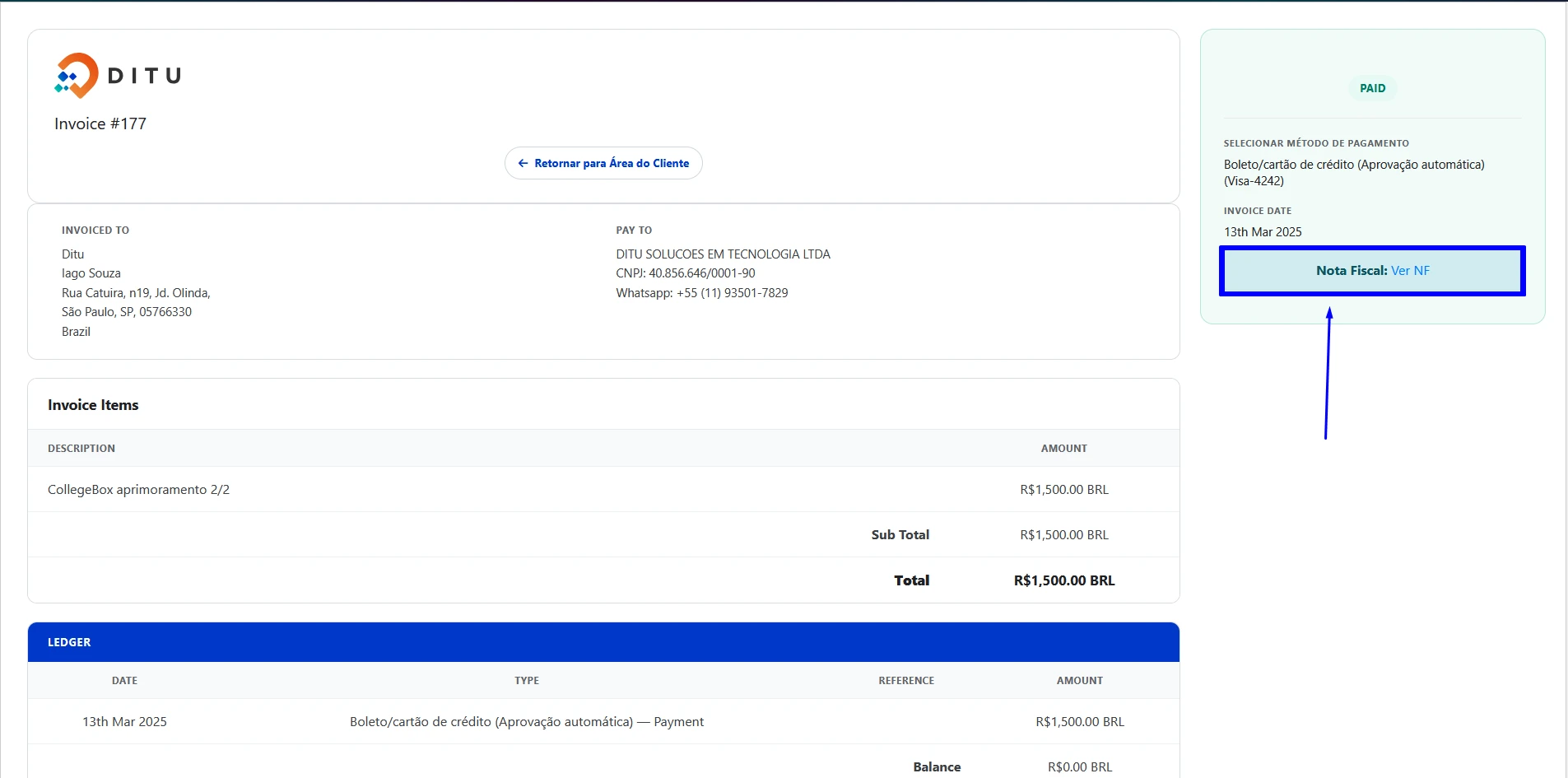
Task: Click the Sub Total amount value
Action: tap(1064, 535)
